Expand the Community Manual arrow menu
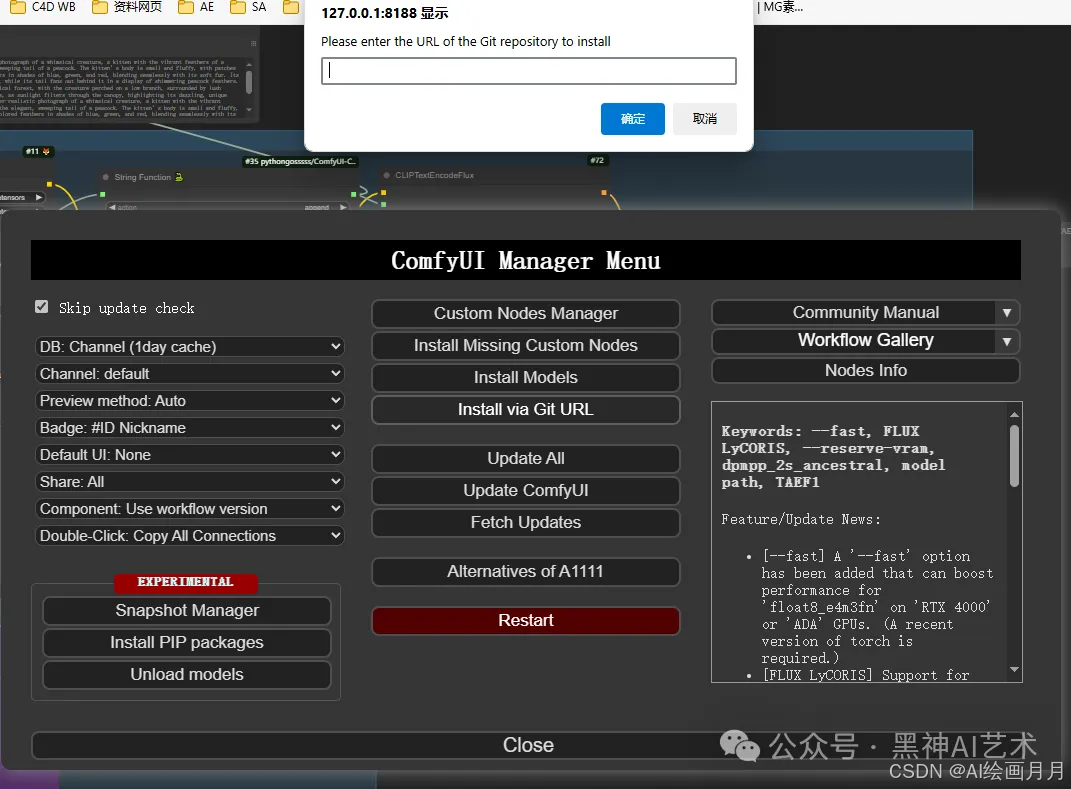 [1007, 313]
